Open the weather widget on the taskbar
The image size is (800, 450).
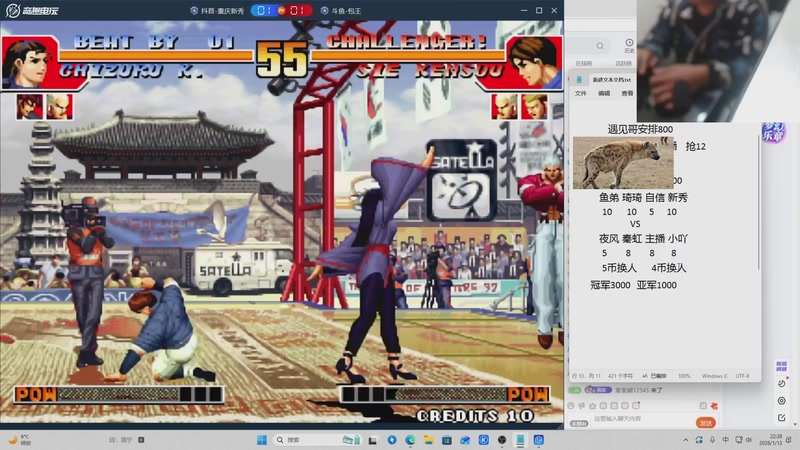19,440
